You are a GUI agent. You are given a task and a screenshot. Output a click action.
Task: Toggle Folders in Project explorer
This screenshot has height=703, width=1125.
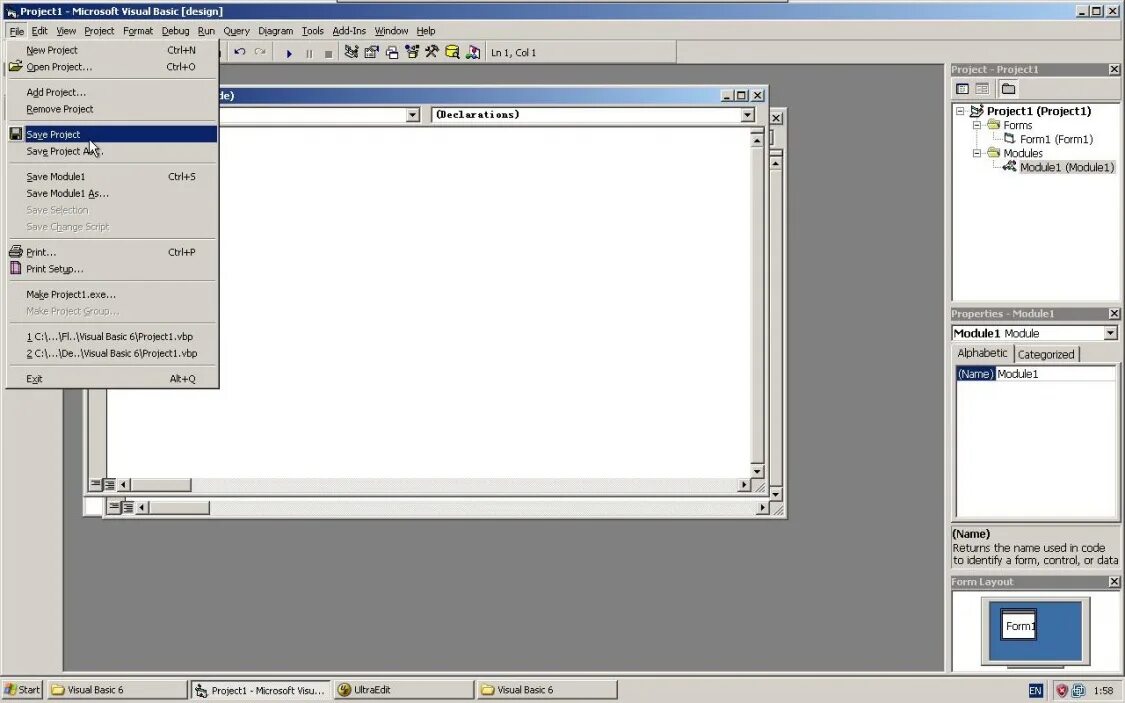pyautogui.click(x=1008, y=89)
